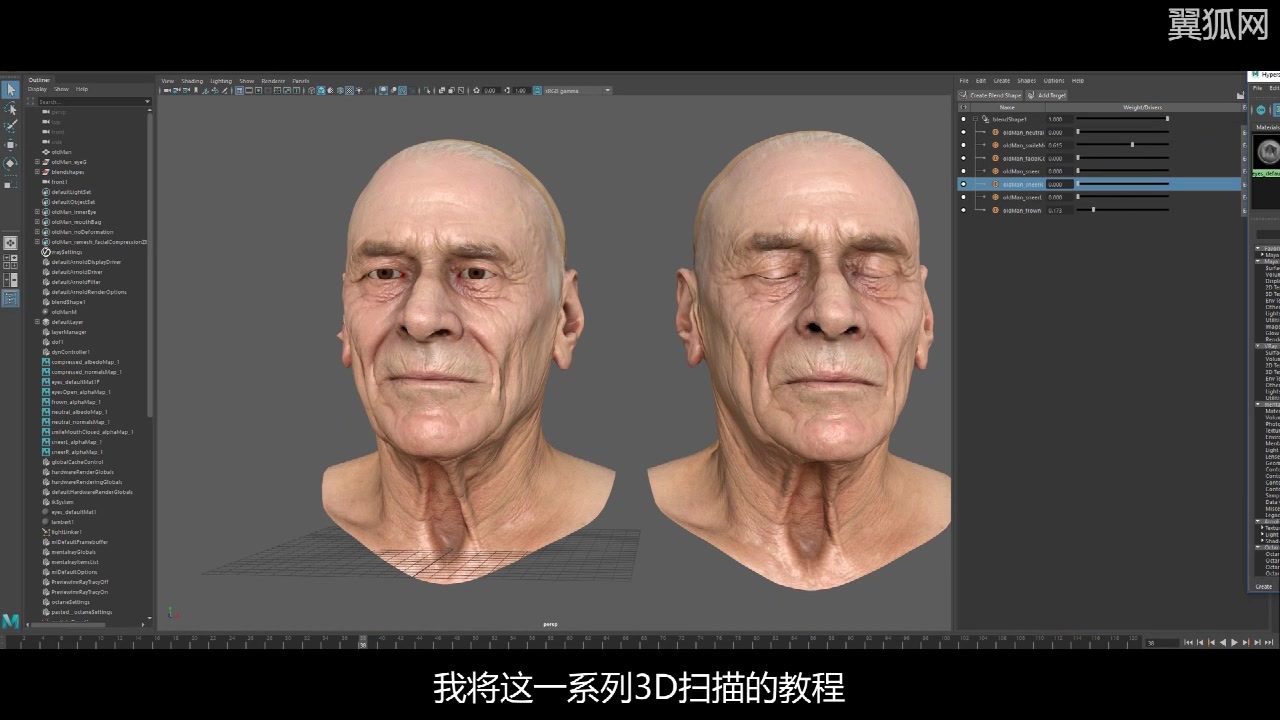Switch to two-pane stacked layout

[x=10, y=278]
